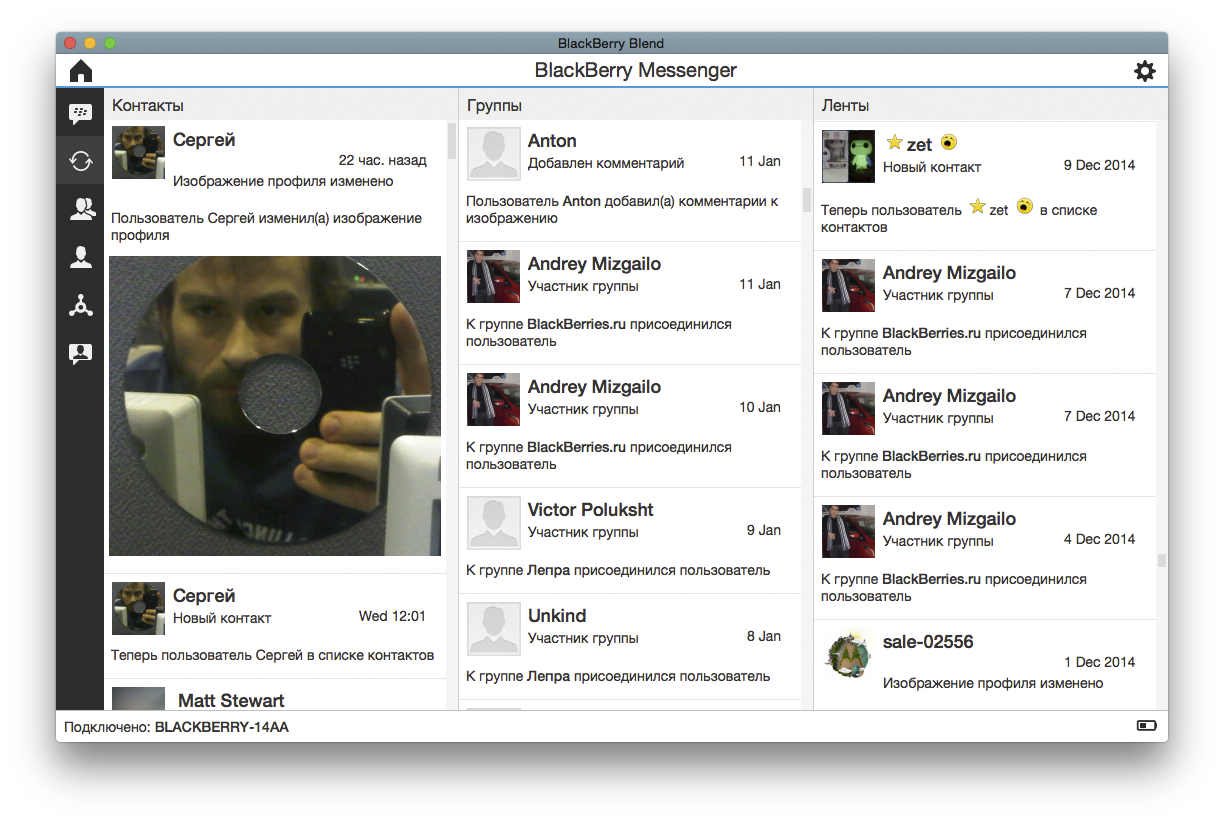Click the Контакты column scrollbar
Viewport: 1224px width, 822px height.
[452, 141]
